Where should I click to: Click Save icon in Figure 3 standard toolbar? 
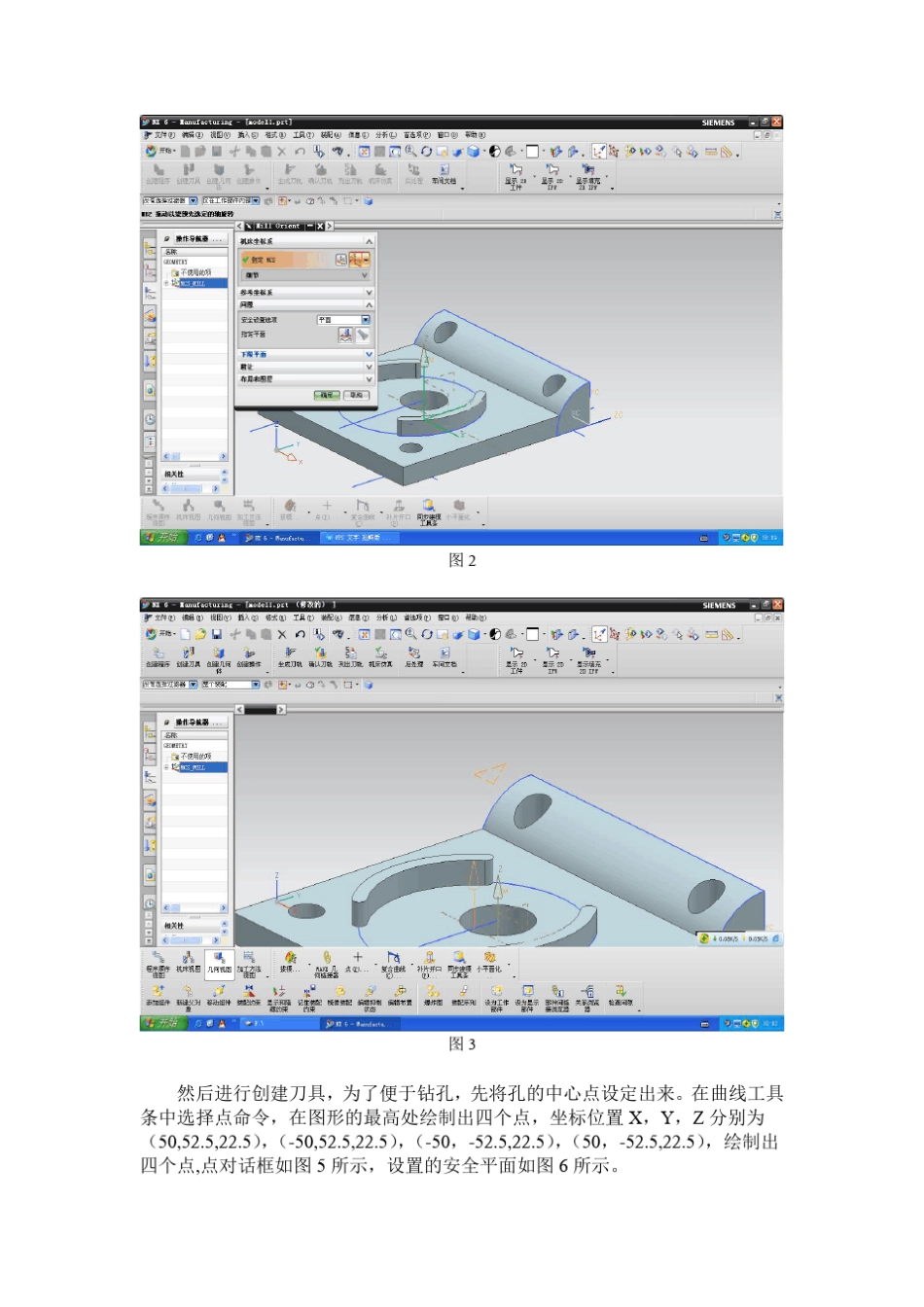click(217, 634)
